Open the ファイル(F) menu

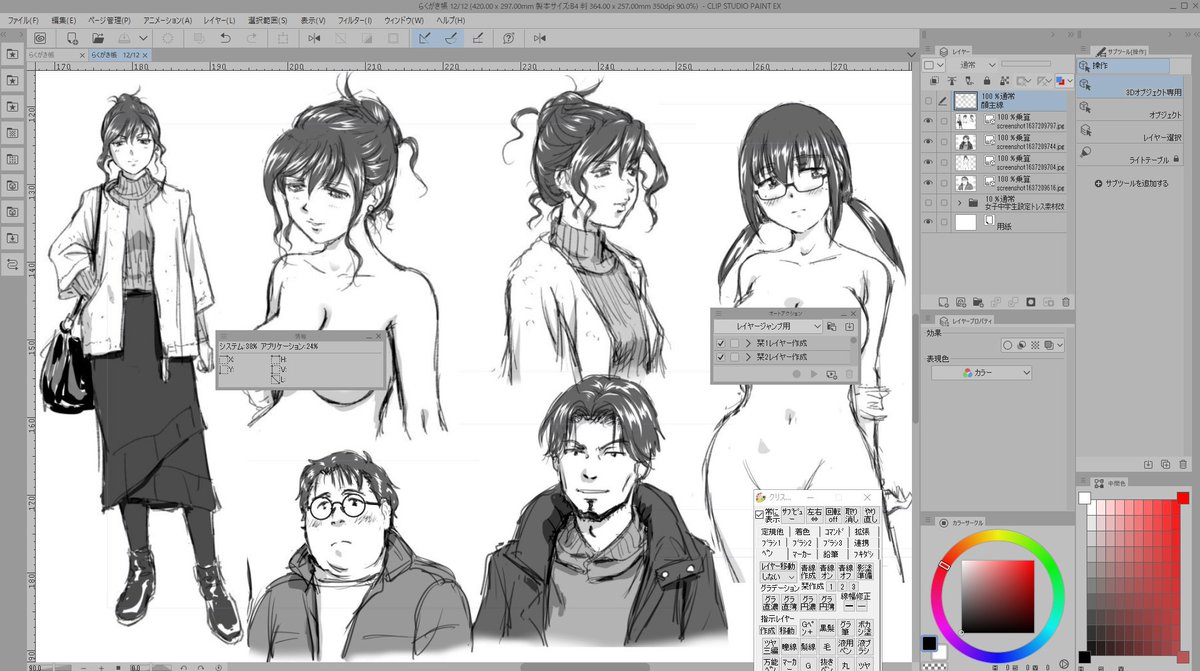[23, 20]
